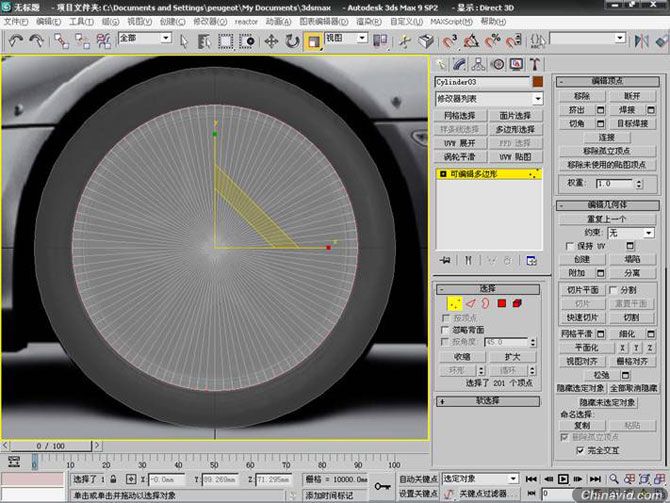
Task: Activate Vertex sub-object selection mode
Action: point(453,303)
